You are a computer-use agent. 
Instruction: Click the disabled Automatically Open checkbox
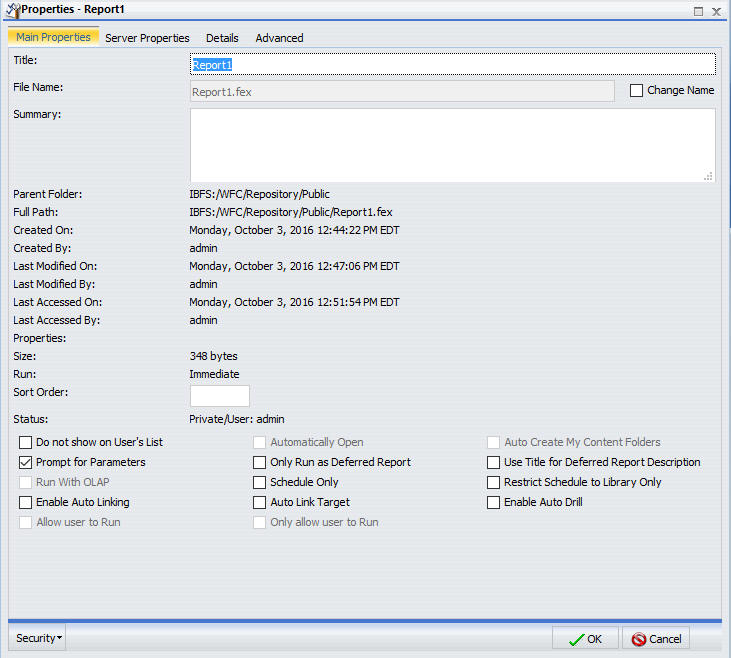259,442
